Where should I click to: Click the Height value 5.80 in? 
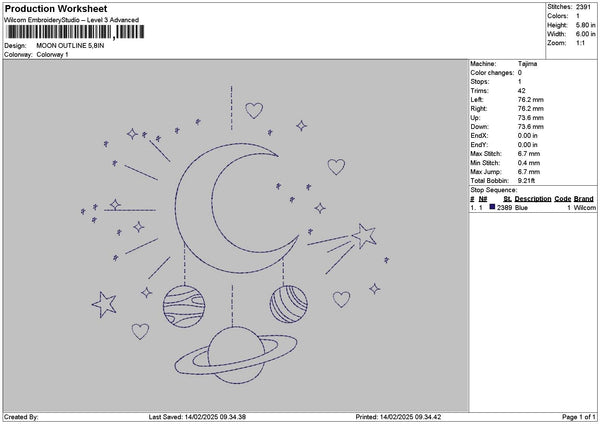coord(585,25)
